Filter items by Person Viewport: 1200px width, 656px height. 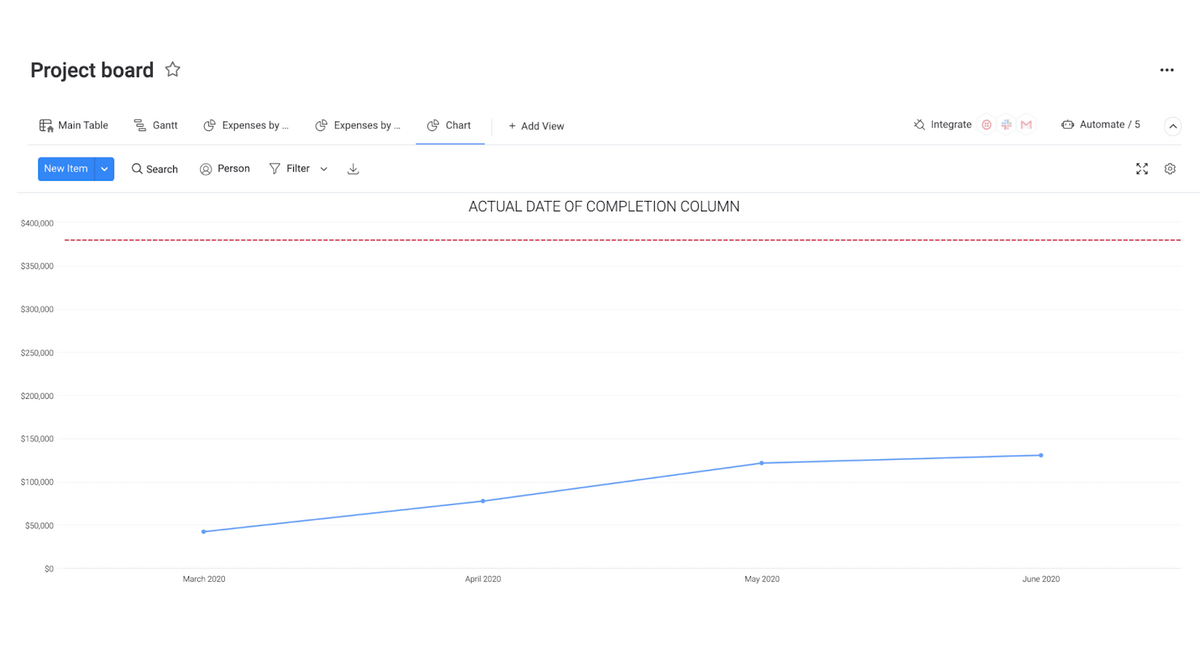click(225, 169)
